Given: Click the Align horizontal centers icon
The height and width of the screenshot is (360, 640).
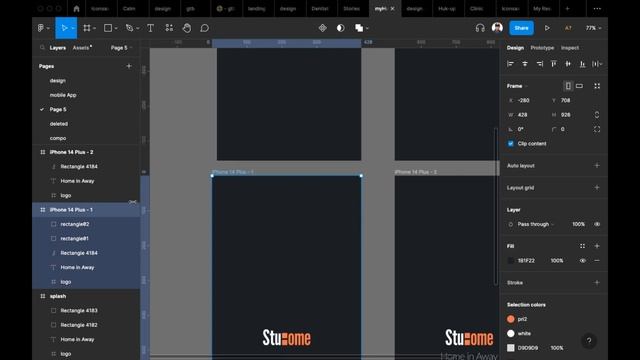Looking at the screenshot, I should click(x=525, y=64).
